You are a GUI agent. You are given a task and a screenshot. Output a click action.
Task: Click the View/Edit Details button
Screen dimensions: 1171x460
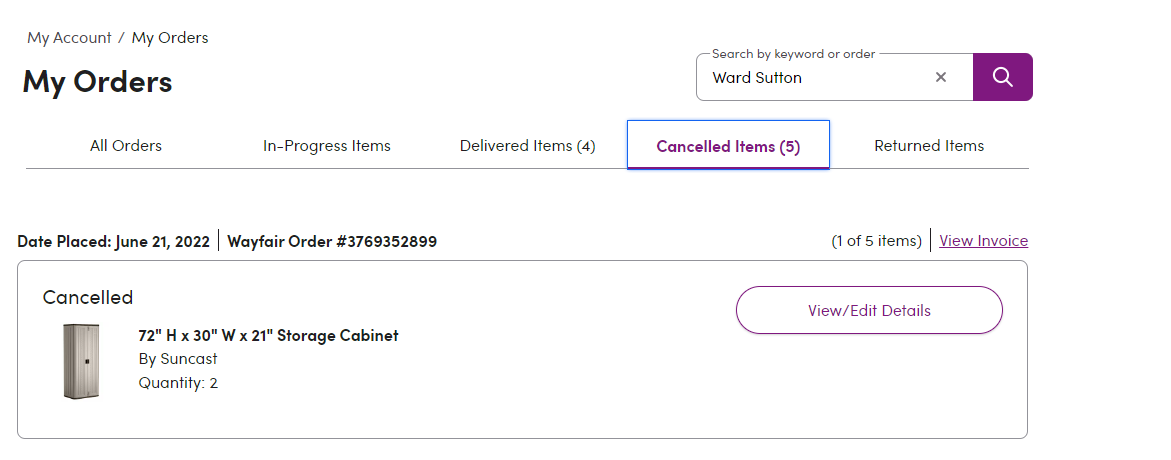click(869, 310)
